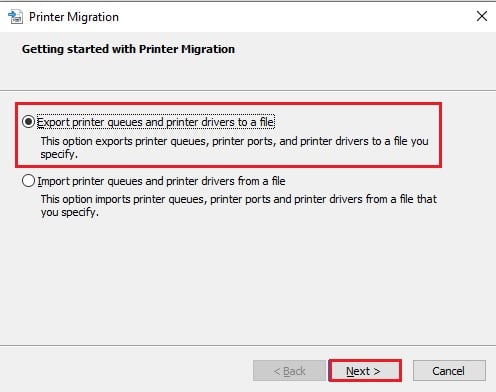496x392 pixels.
Task: Click the blank footer area left of Back
Action: pos(127,371)
